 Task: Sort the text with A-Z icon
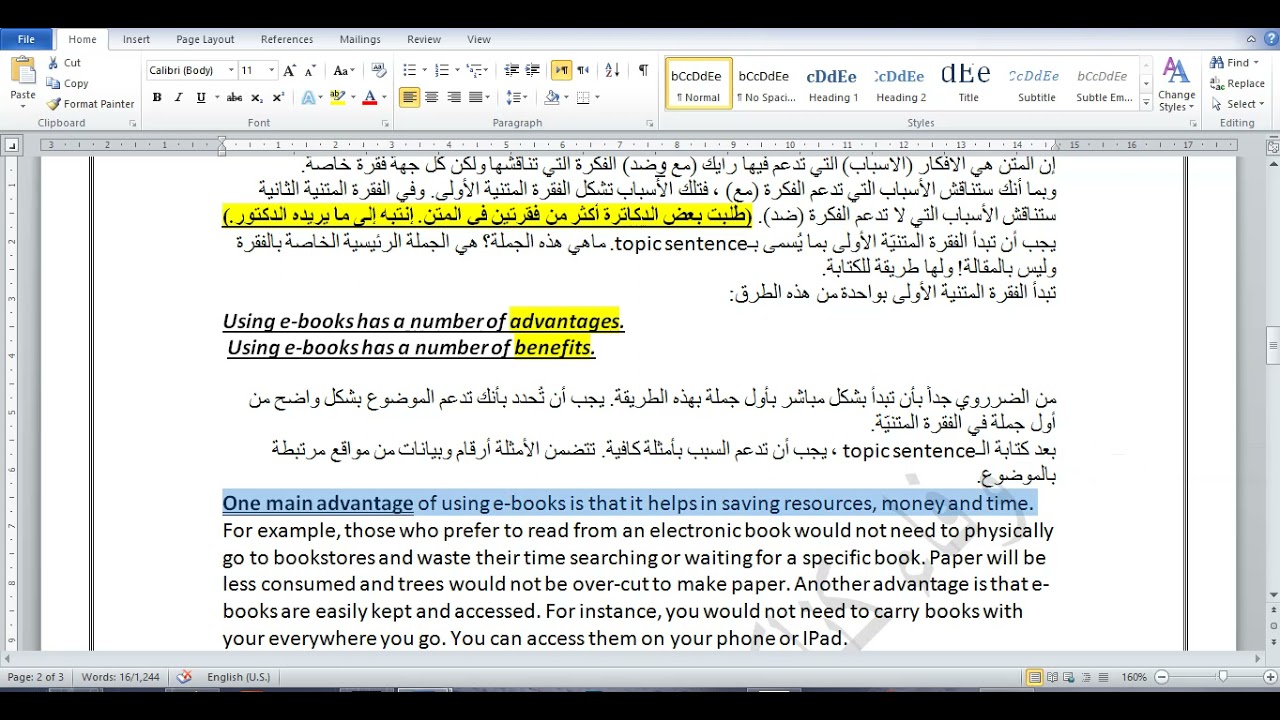(613, 70)
